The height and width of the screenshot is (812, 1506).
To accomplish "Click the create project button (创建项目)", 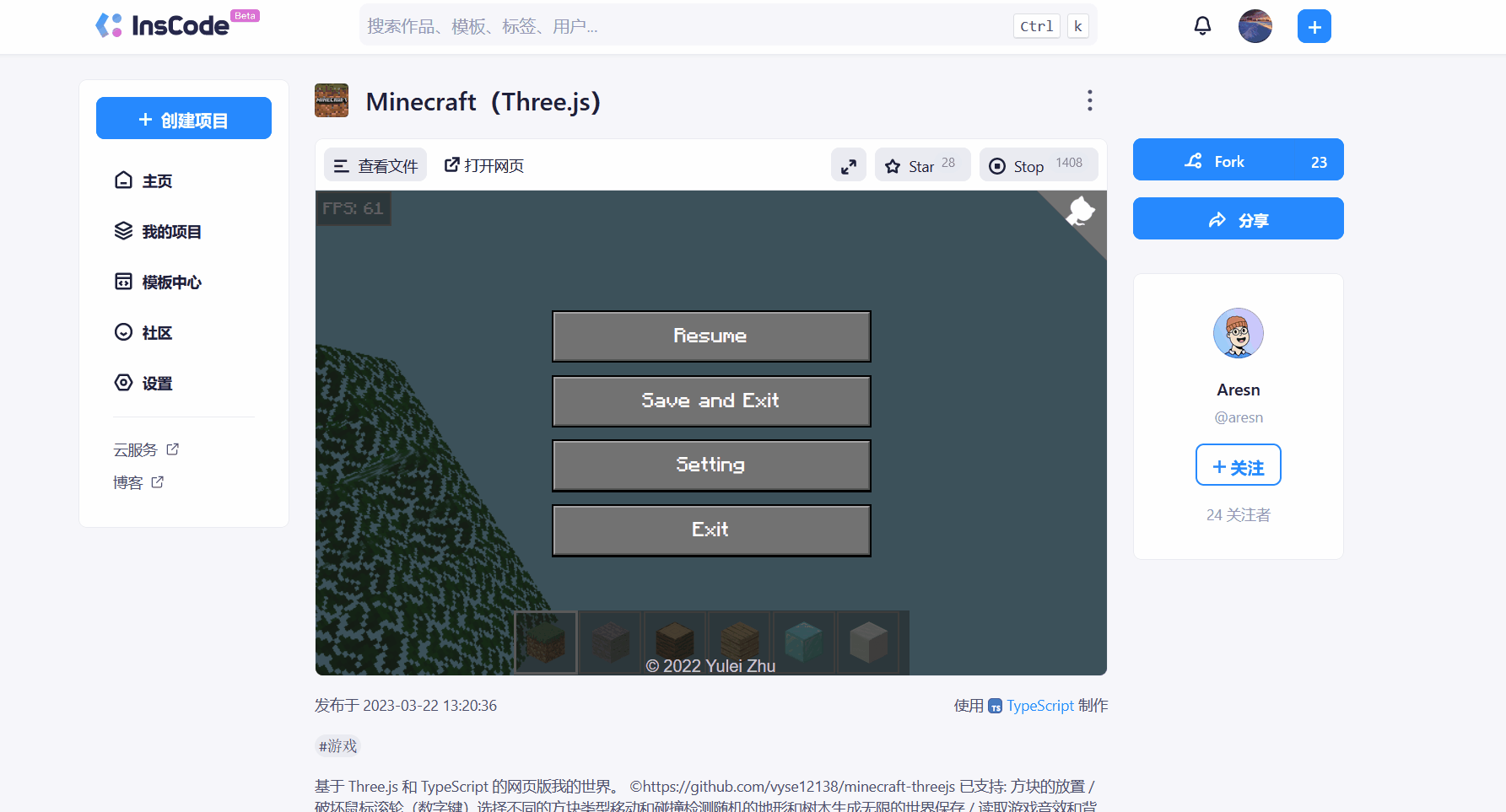I will tap(184, 119).
